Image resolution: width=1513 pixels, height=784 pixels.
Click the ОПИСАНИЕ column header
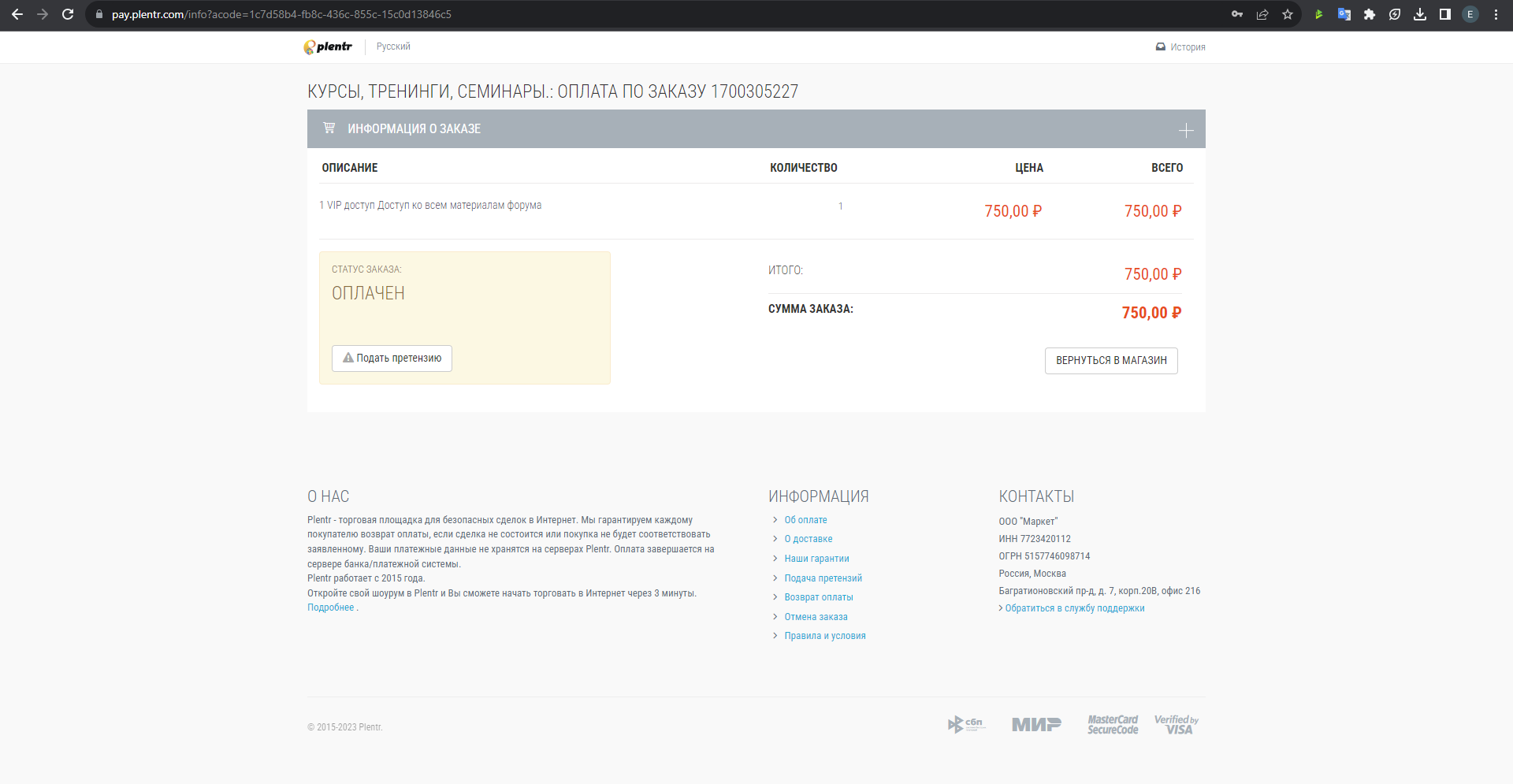tap(350, 168)
